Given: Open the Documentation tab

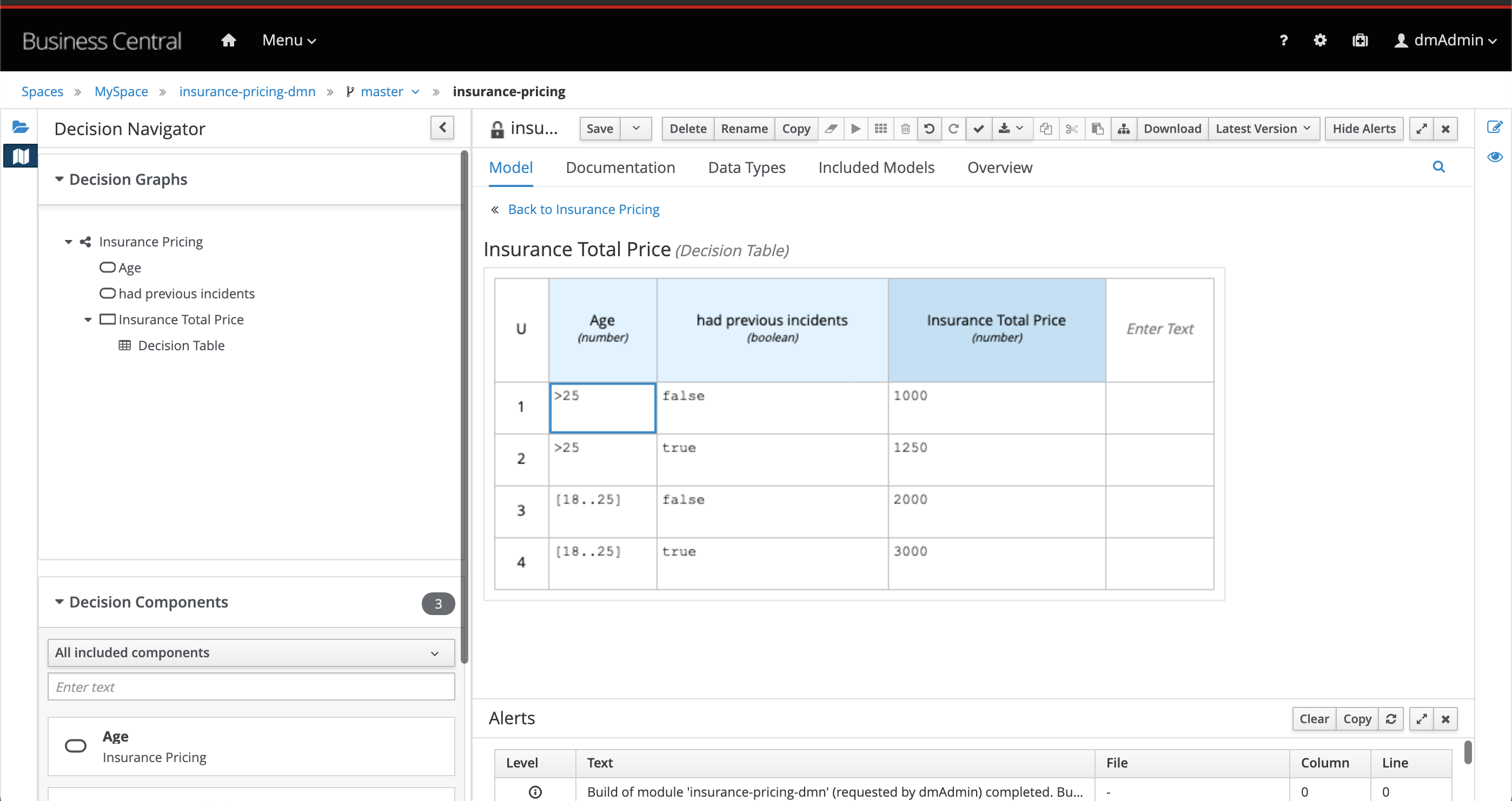Looking at the screenshot, I should (620, 168).
